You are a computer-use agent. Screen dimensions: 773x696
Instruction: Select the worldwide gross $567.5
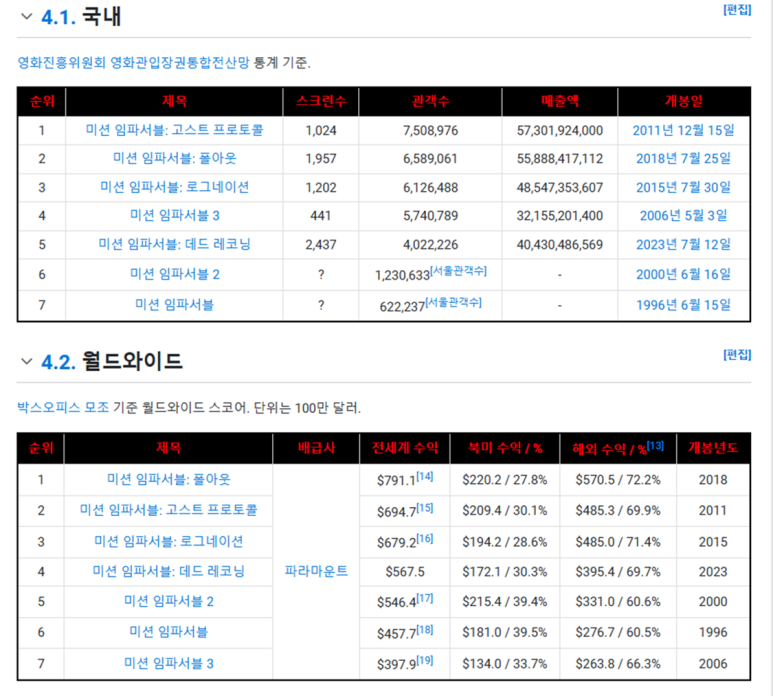tap(405, 572)
